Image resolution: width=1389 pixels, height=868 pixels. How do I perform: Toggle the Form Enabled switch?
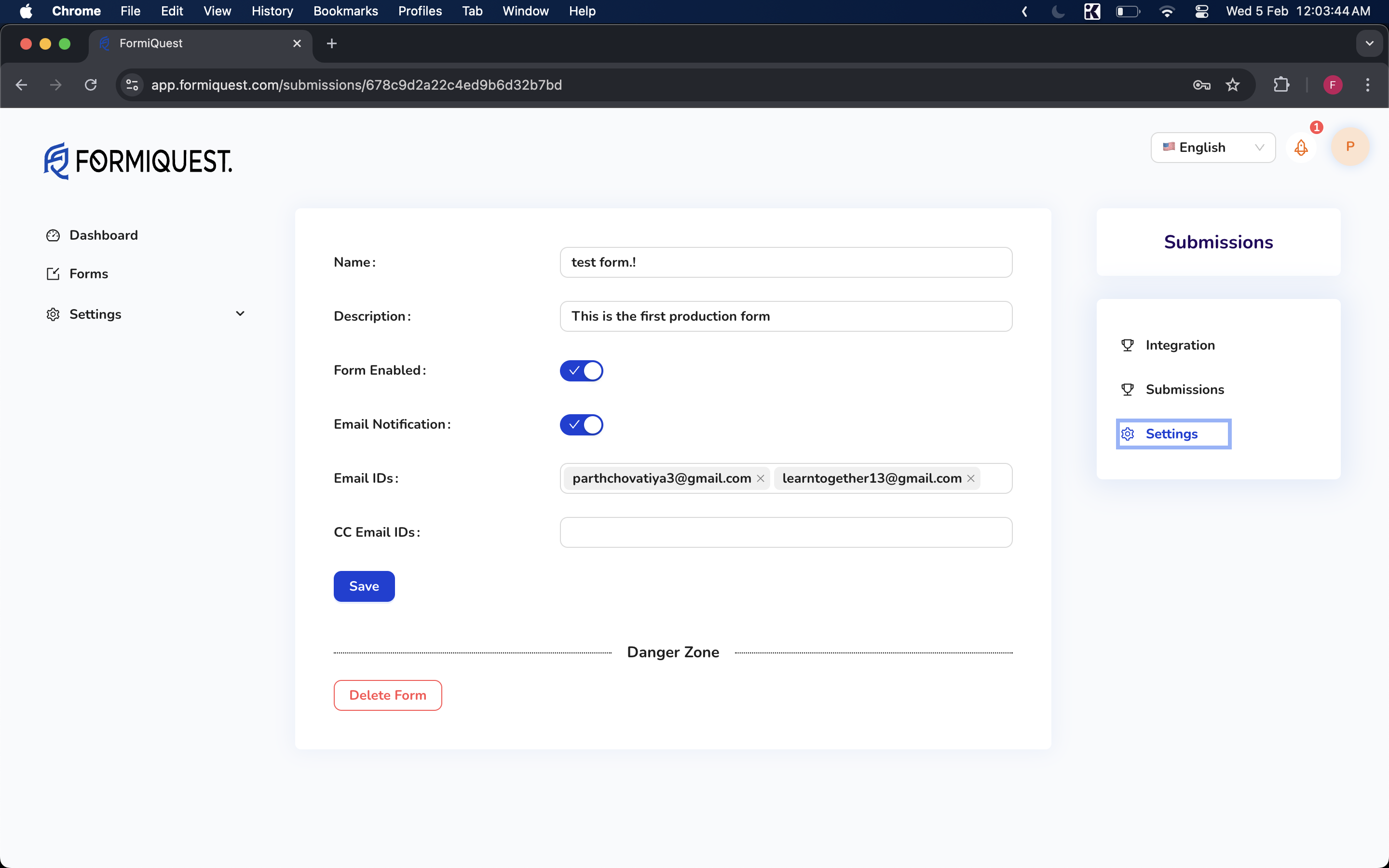[x=582, y=371]
